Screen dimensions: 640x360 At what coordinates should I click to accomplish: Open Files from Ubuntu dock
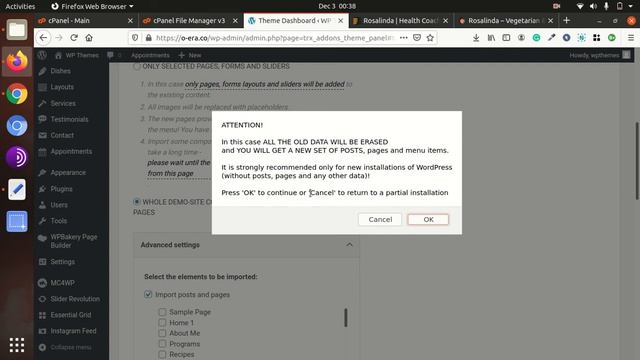pos(17,29)
